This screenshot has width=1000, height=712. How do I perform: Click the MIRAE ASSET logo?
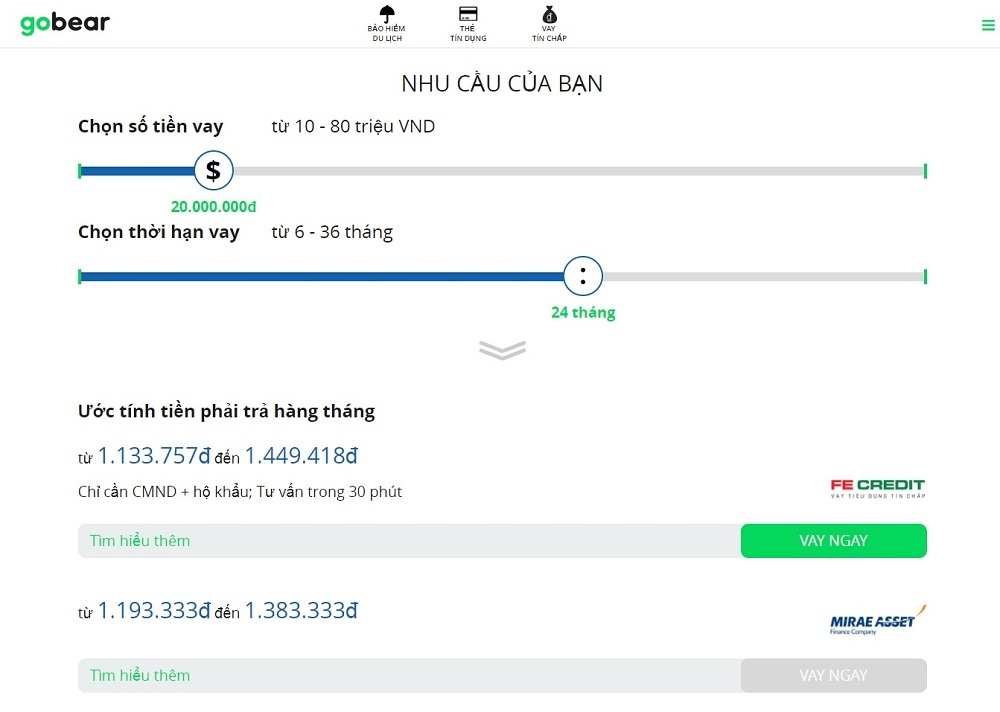(874, 621)
